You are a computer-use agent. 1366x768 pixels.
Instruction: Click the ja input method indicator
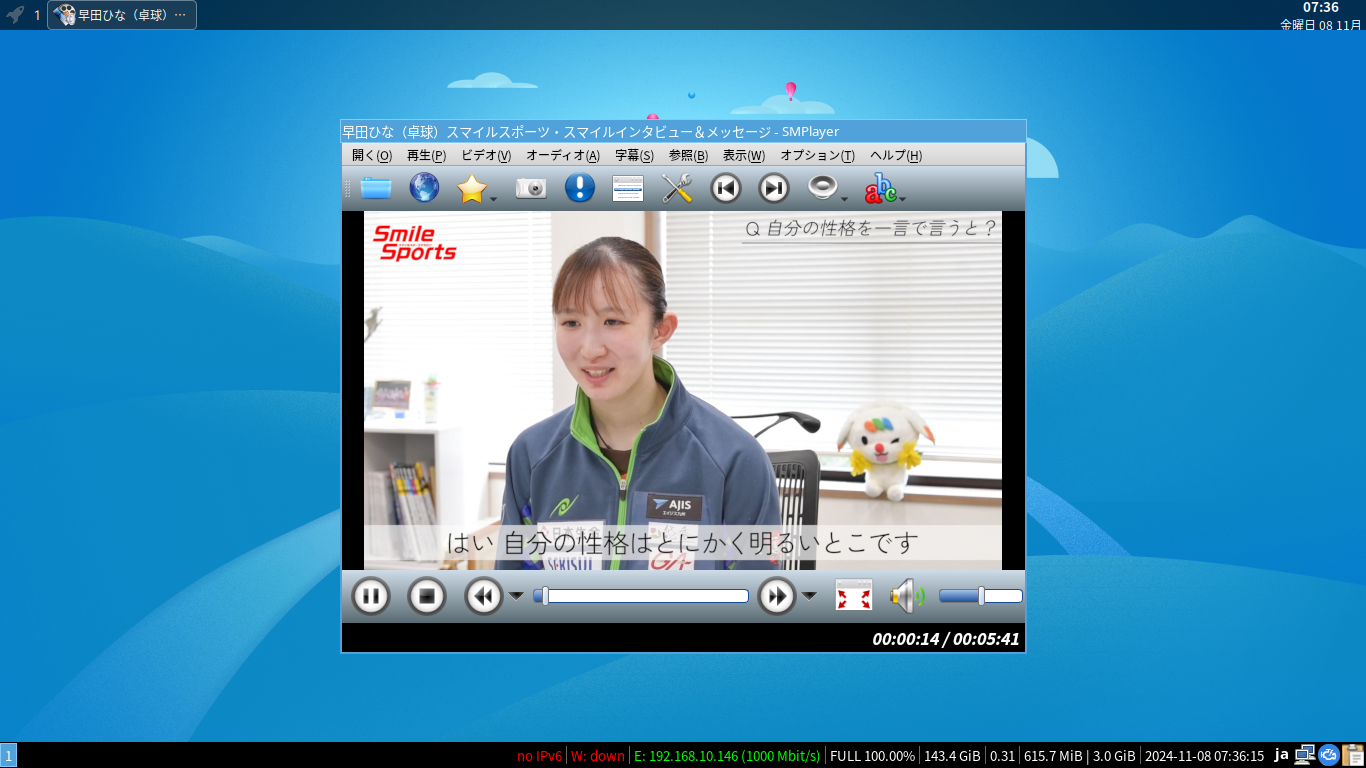pyautogui.click(x=1281, y=755)
